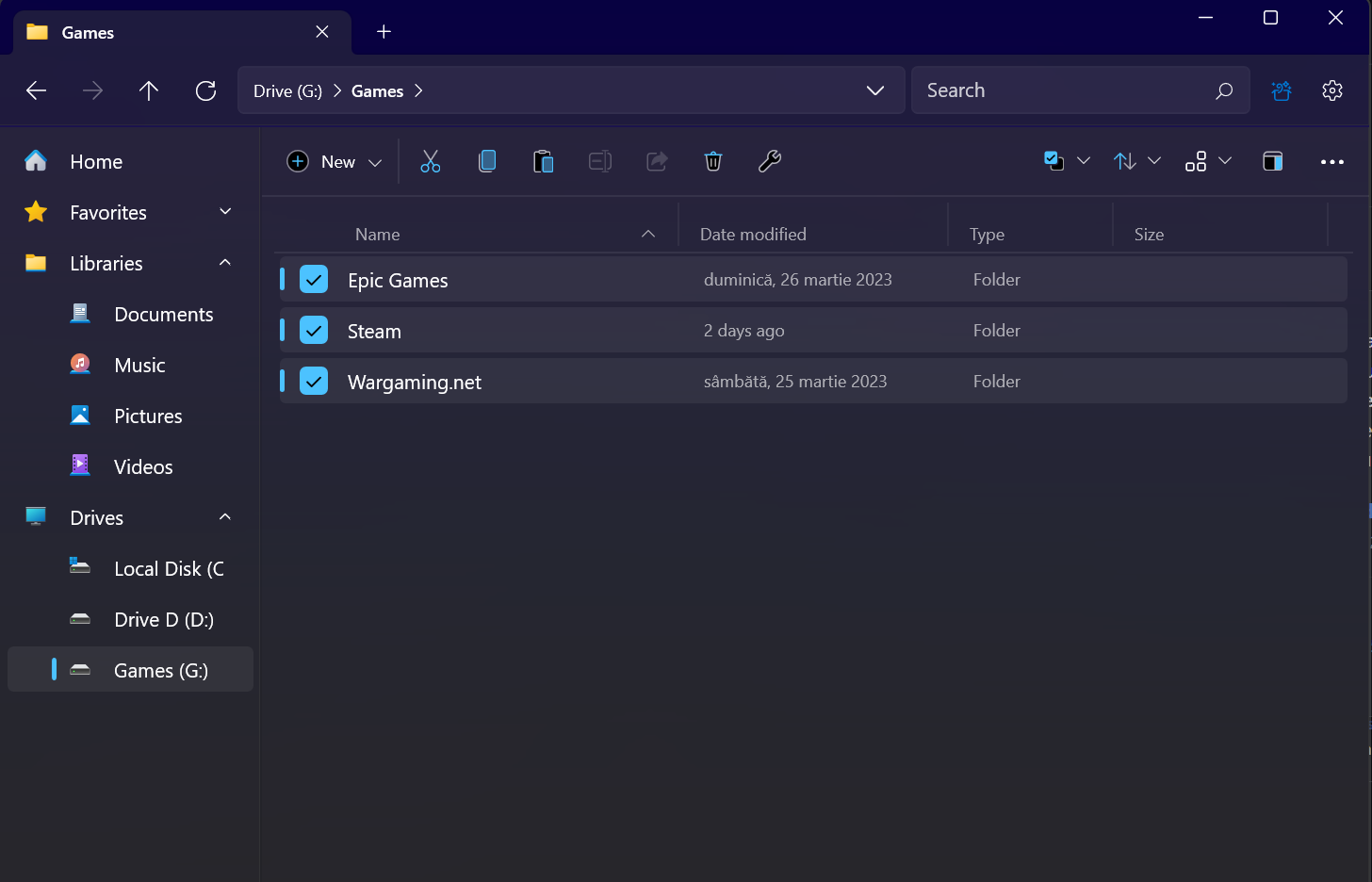This screenshot has height=882, width=1372.
Task: Open the selection options dropdown
Action: [x=1084, y=161]
